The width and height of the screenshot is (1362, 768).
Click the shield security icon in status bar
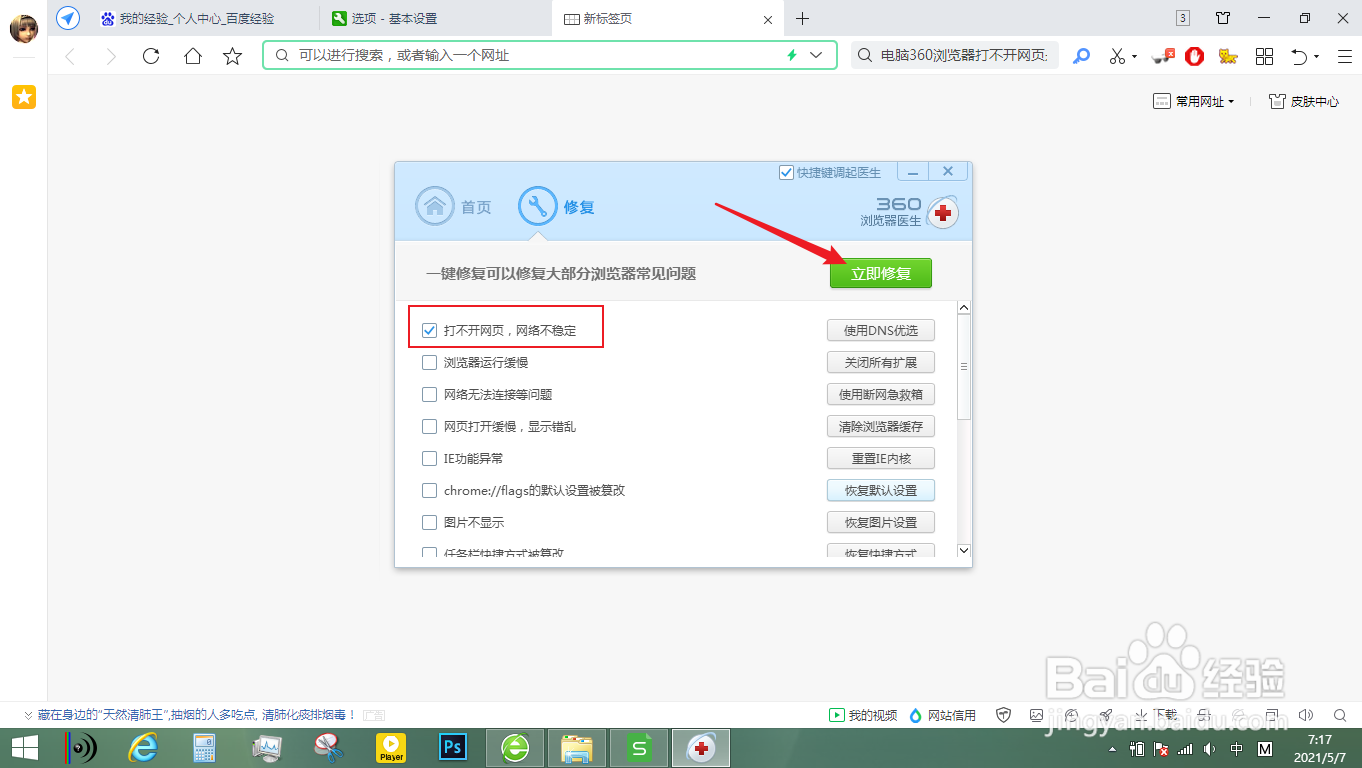point(1004,715)
